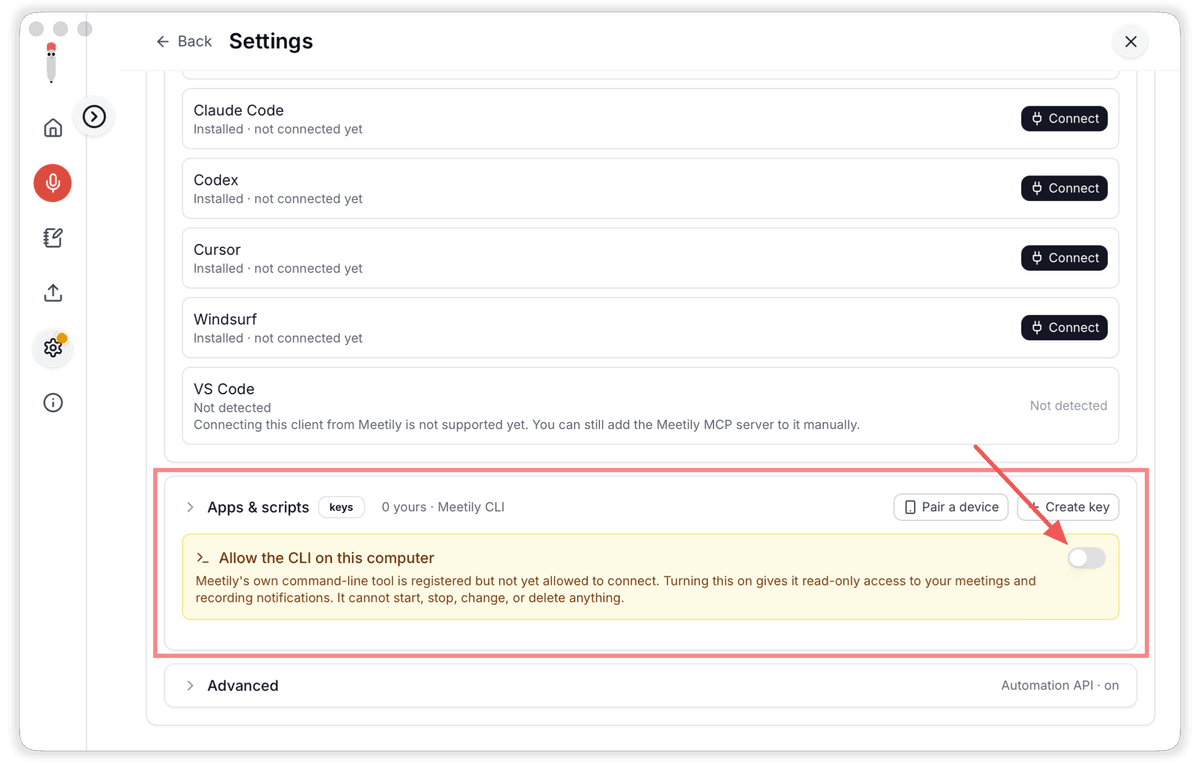1200x763 pixels.
Task: Open the settings gear icon in sidebar
Action: point(53,348)
